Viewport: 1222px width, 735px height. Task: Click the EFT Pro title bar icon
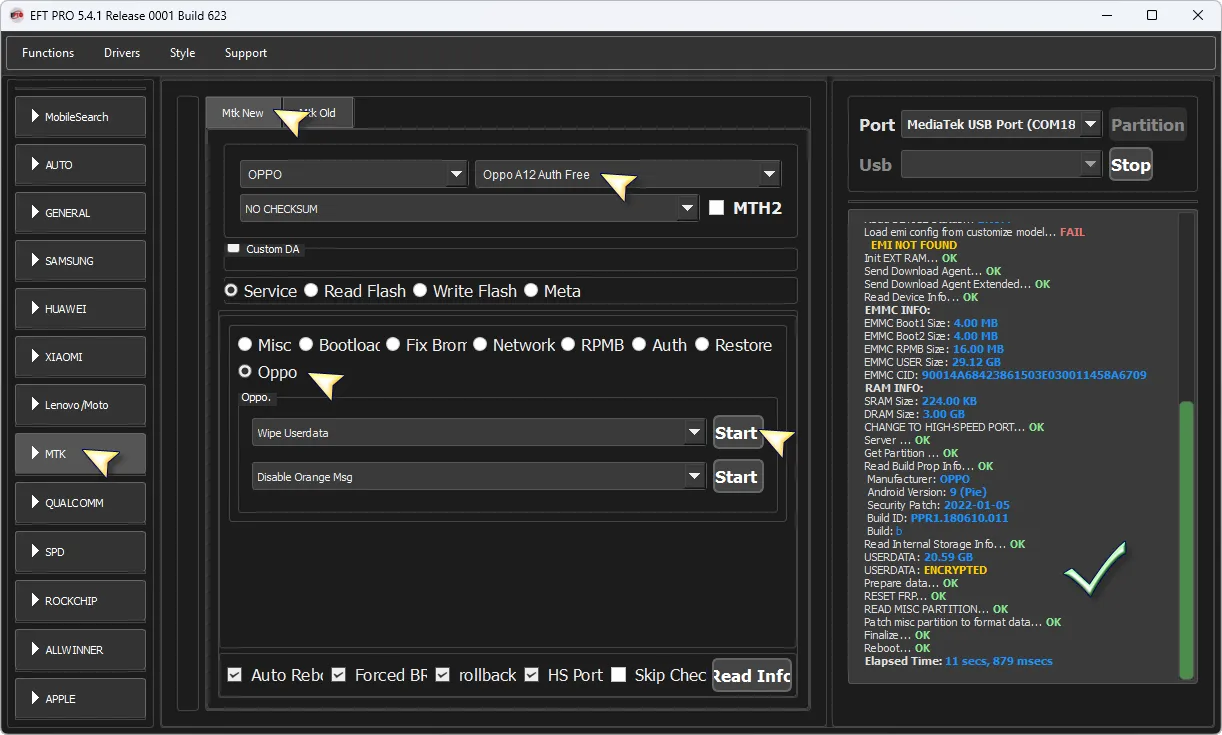(x=15, y=15)
